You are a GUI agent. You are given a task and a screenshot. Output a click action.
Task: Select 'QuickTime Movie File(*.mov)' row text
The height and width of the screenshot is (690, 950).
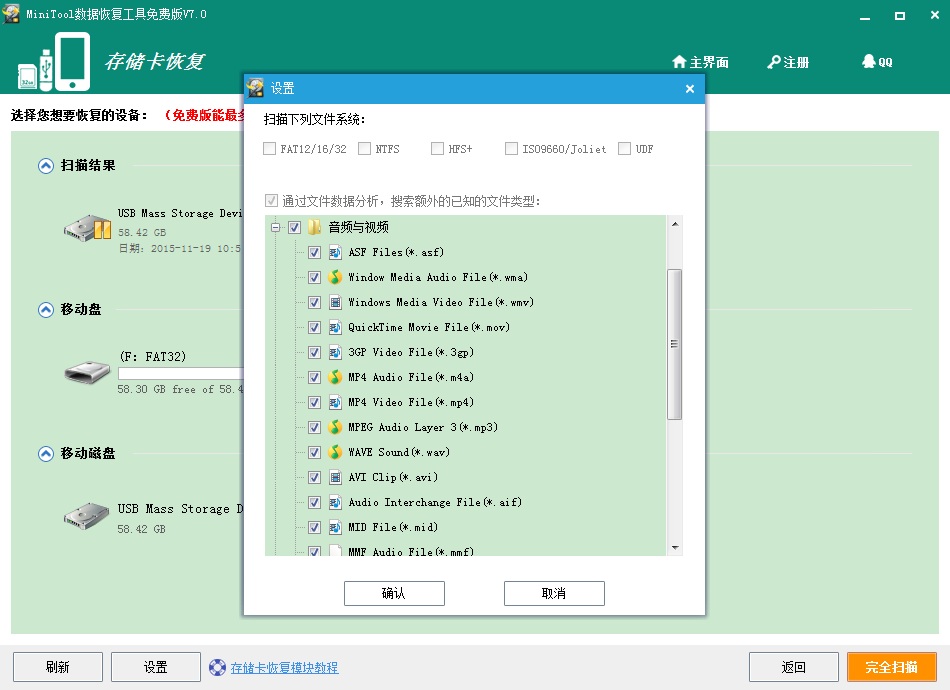pos(429,327)
